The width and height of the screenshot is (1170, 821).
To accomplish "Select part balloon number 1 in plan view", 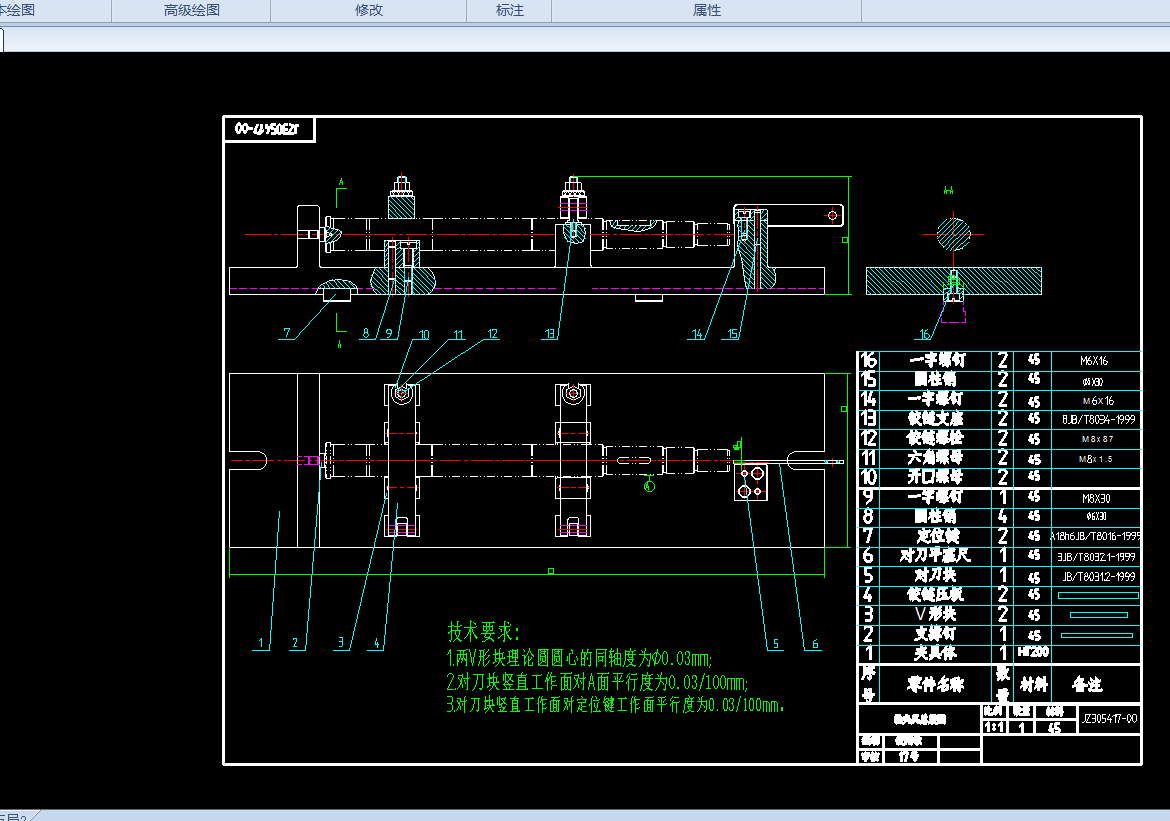I will [x=260, y=644].
